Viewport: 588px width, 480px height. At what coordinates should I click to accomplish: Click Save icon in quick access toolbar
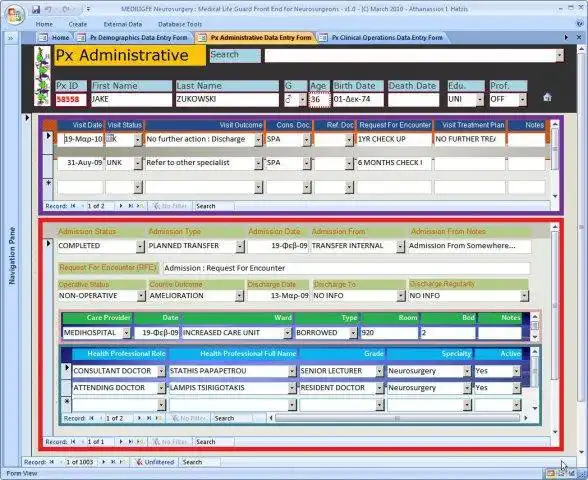pos(36,9)
